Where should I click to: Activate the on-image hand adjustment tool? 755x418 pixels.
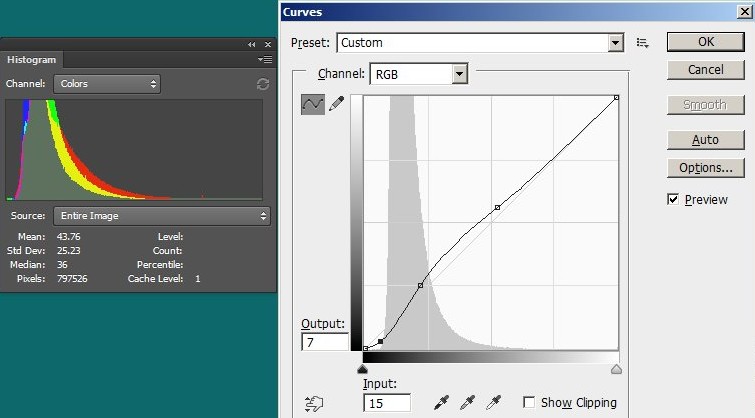click(x=314, y=403)
